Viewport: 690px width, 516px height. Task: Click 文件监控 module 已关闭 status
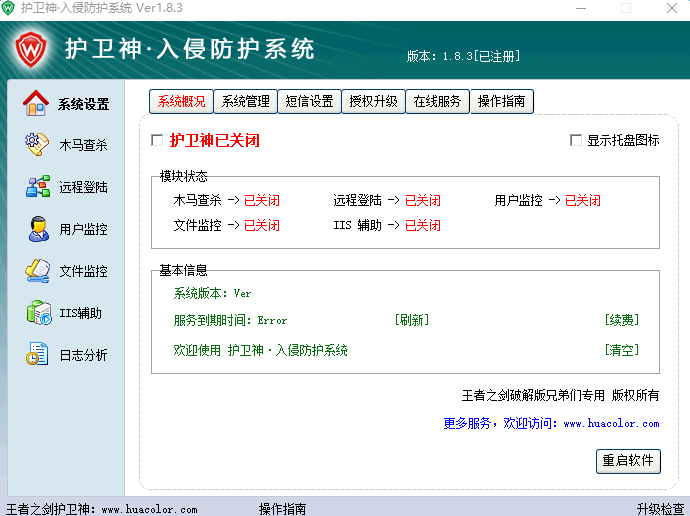pos(261,226)
